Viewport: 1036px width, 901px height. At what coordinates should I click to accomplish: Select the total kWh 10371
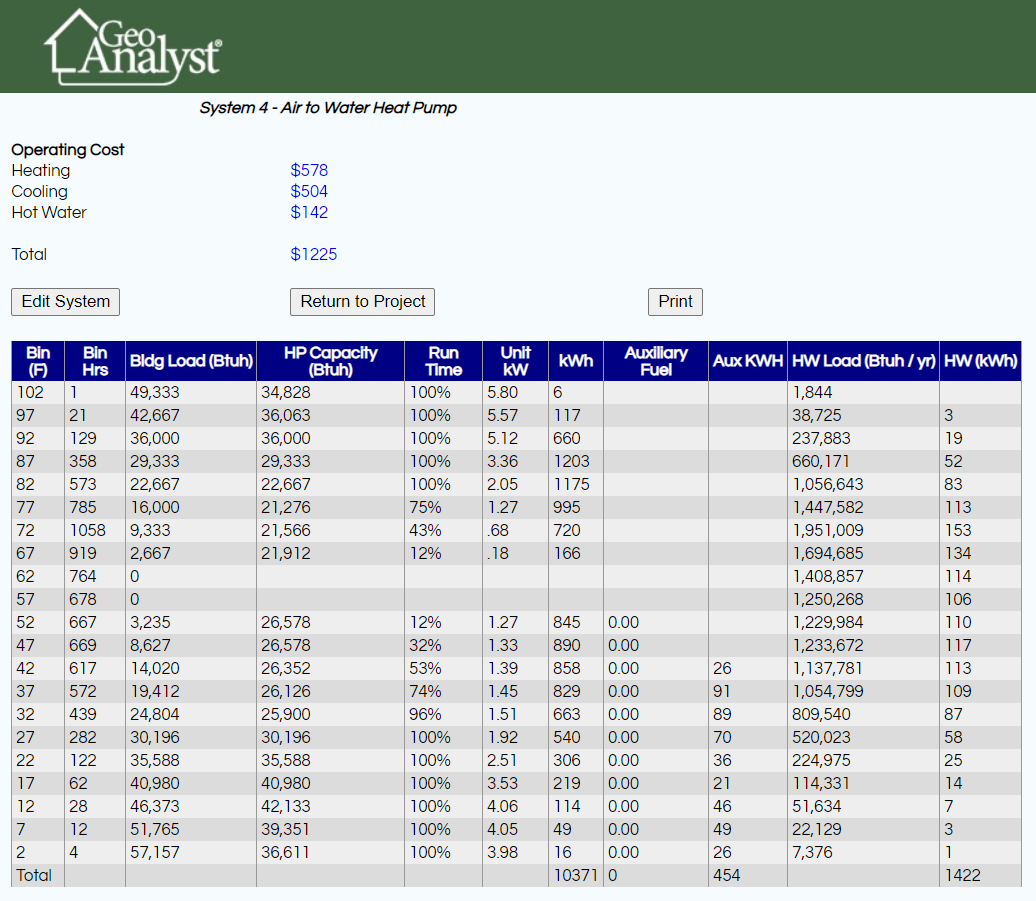coord(575,875)
